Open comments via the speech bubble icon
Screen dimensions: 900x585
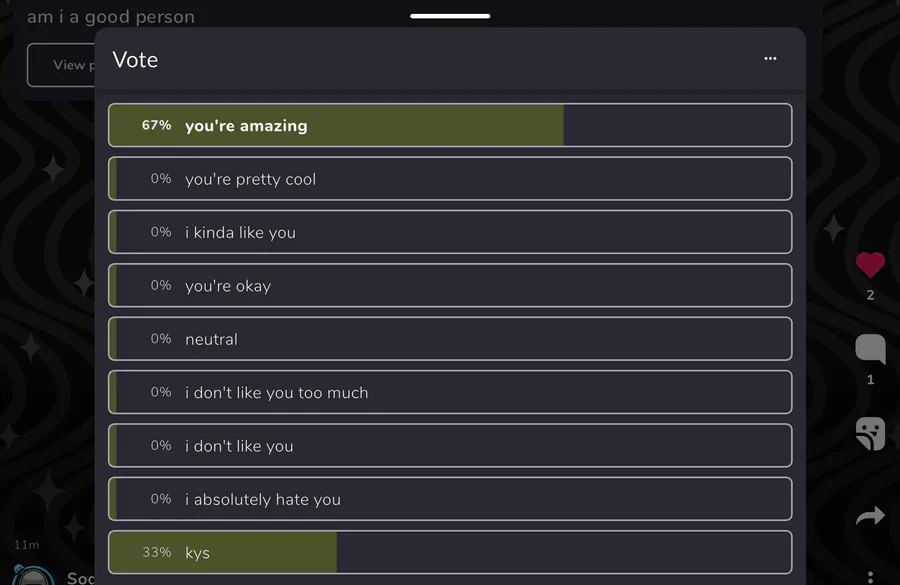tap(870, 349)
